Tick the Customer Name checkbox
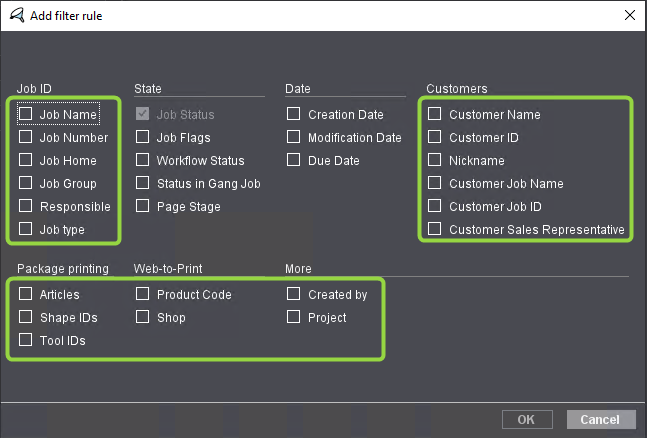Image resolution: width=647 pixels, height=438 pixels. point(435,114)
